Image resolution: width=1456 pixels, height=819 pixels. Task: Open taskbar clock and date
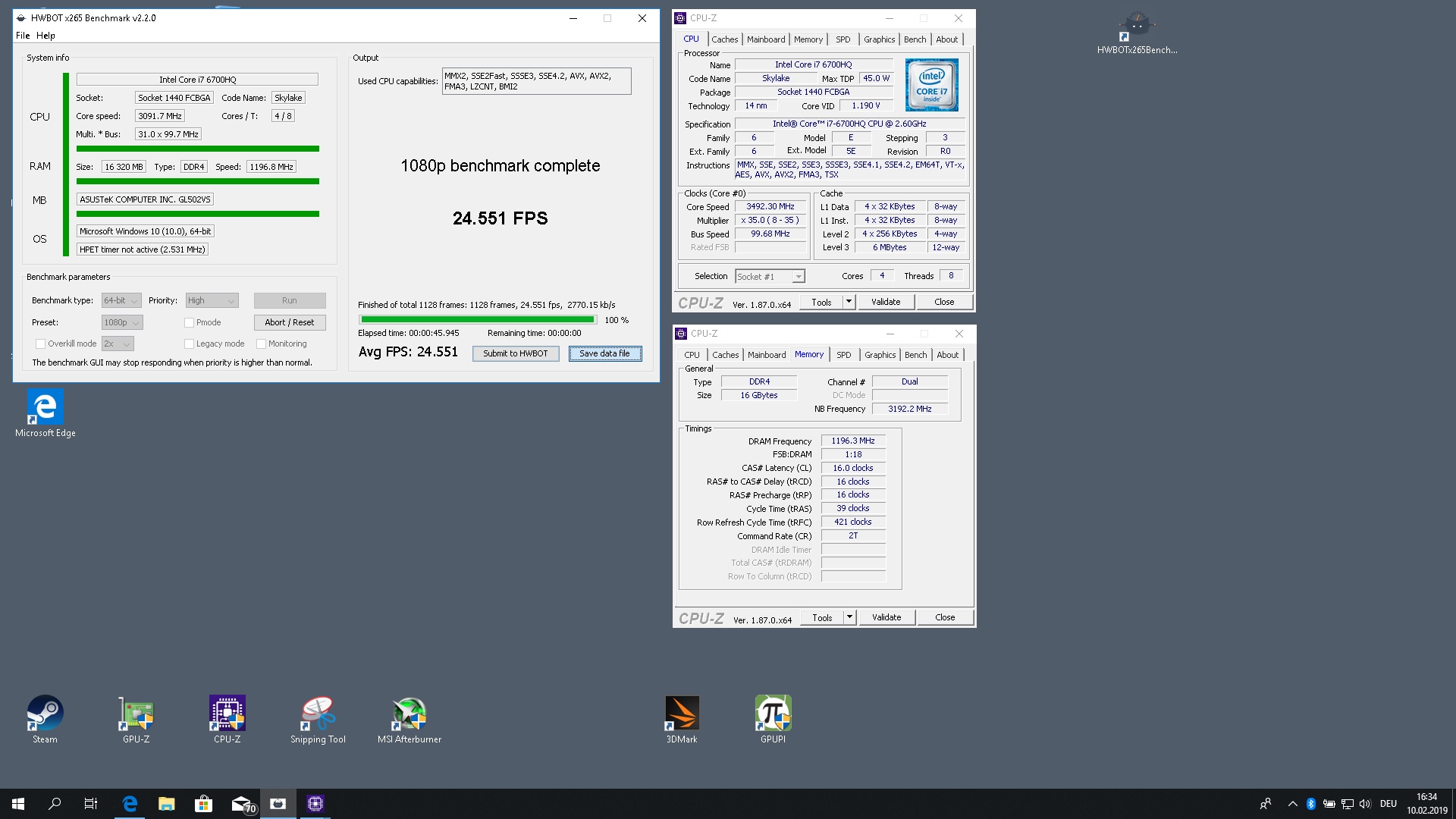tap(1426, 804)
